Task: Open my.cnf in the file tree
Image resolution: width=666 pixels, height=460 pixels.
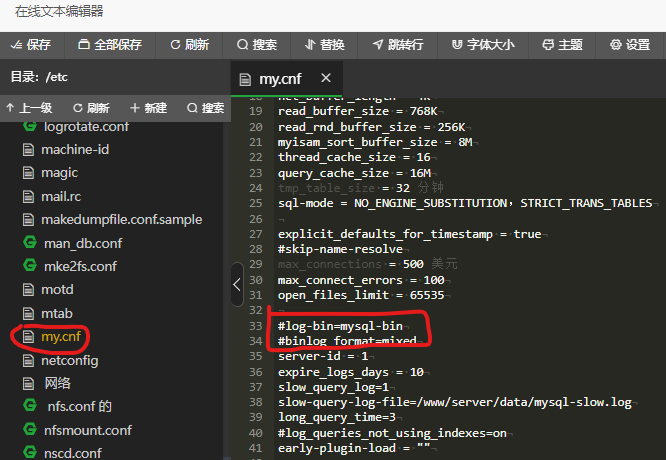Action: point(60,337)
